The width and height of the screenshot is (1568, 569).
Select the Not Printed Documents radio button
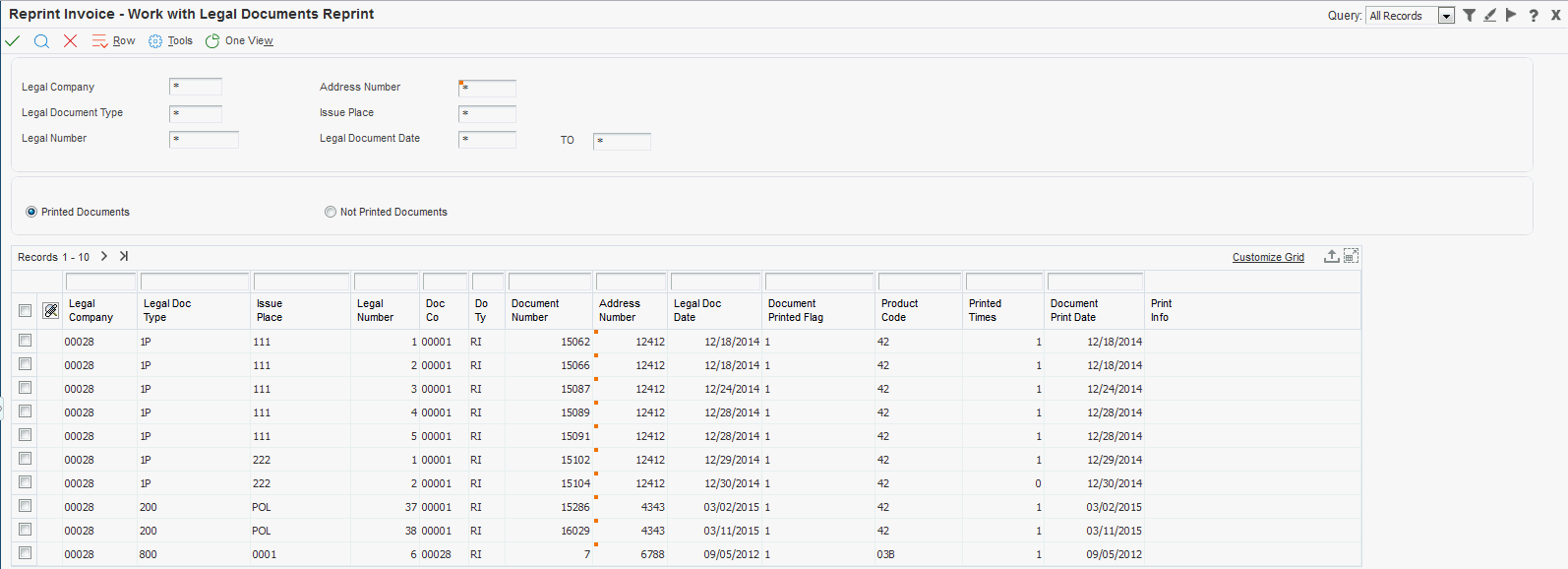coord(331,212)
